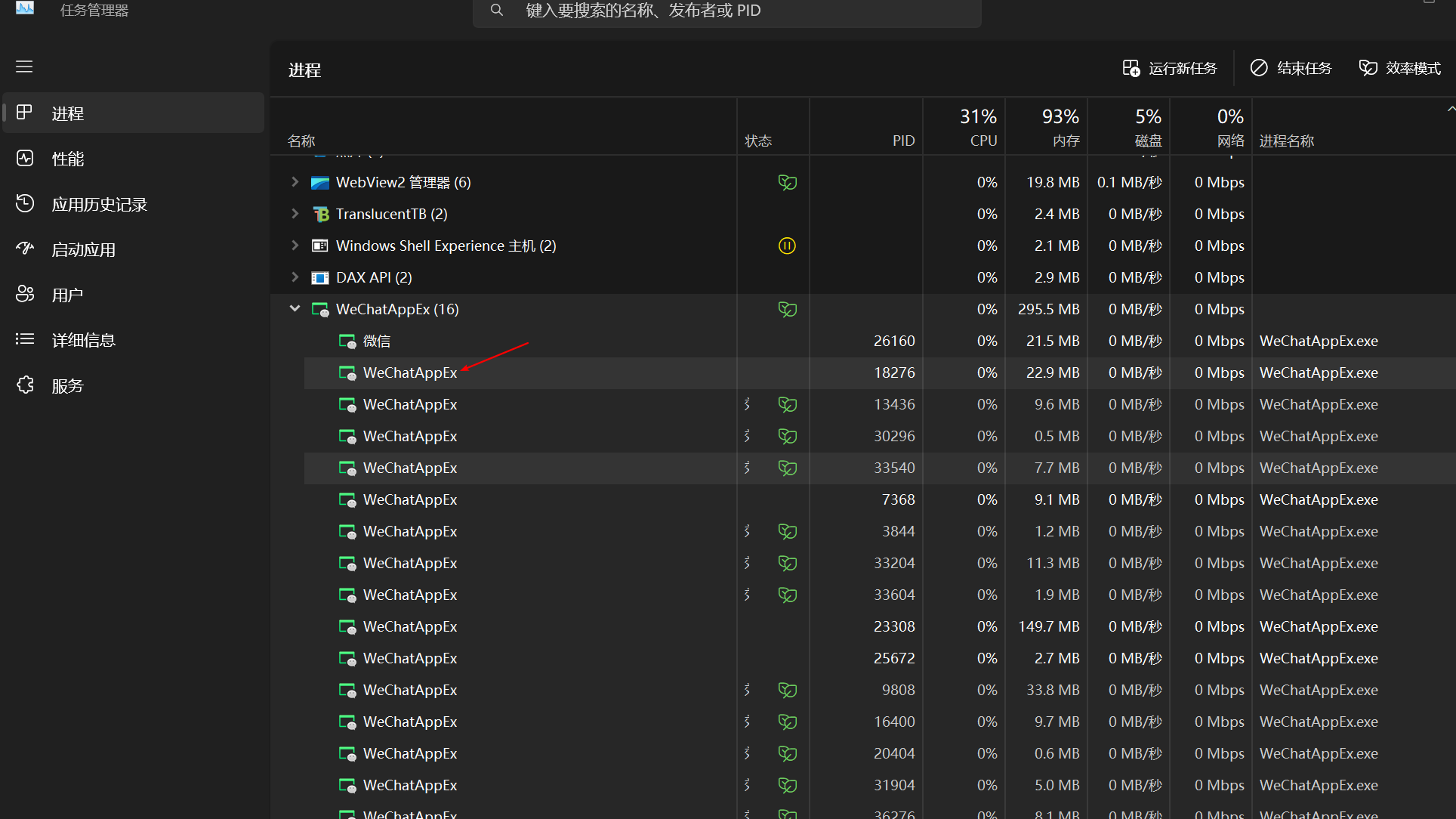Click the 微信 process icon
This screenshot has width=1456, height=819.
347,342
